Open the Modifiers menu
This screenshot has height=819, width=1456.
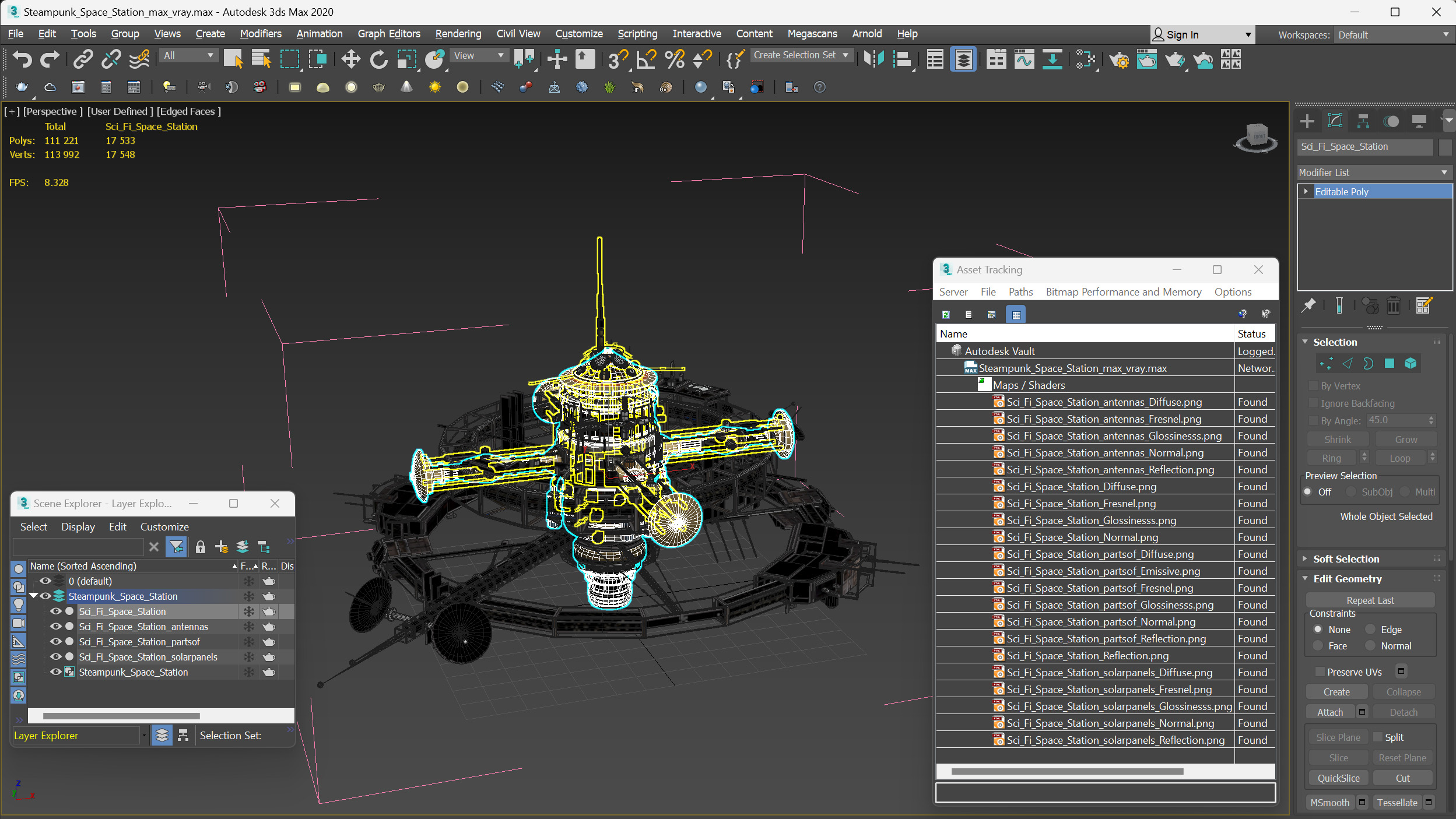pos(261,34)
